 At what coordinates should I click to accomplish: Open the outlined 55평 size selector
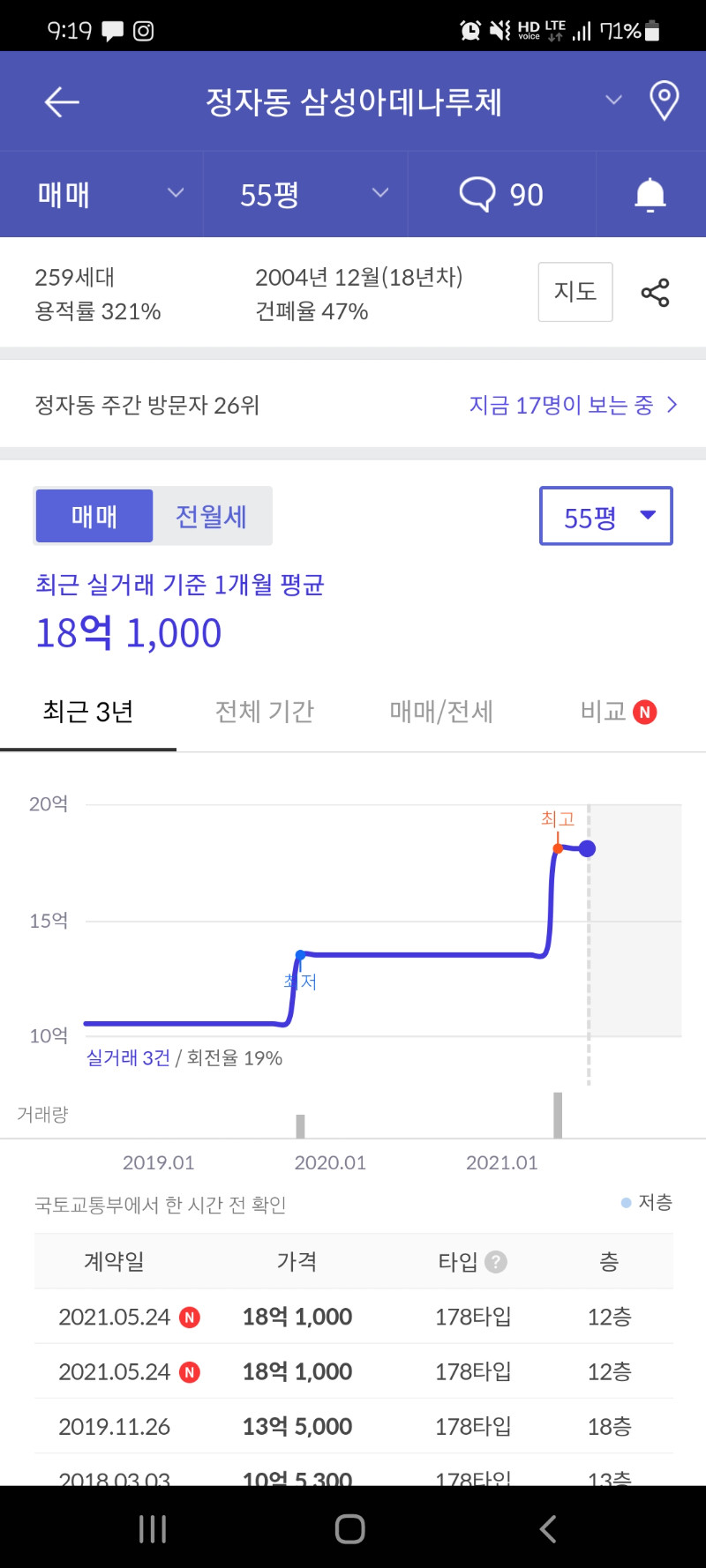[x=606, y=516]
